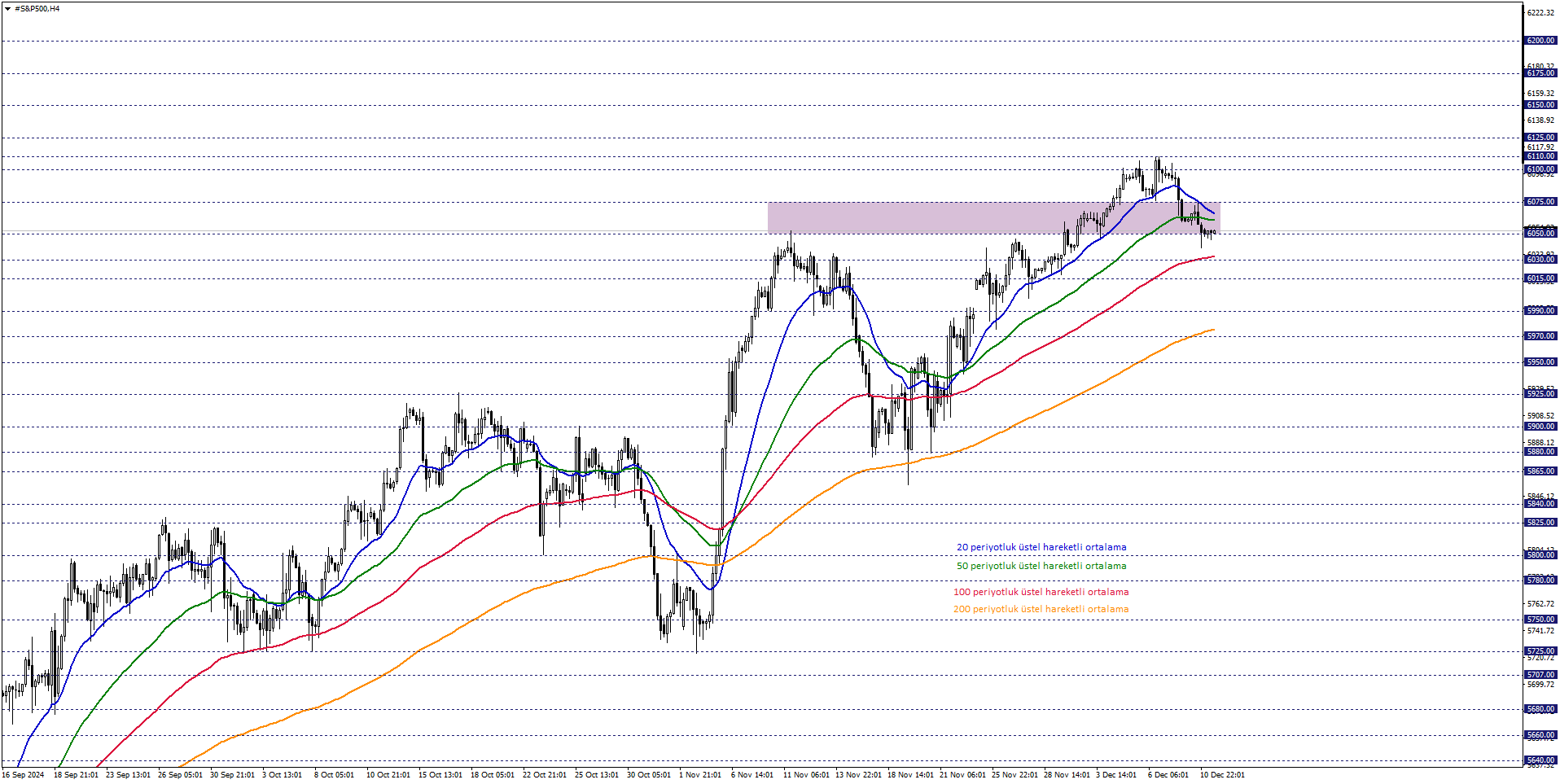Image resolution: width=1560 pixels, height=784 pixels.
Task: Click the 10 Oct 21:01 time label
Action: [388, 775]
